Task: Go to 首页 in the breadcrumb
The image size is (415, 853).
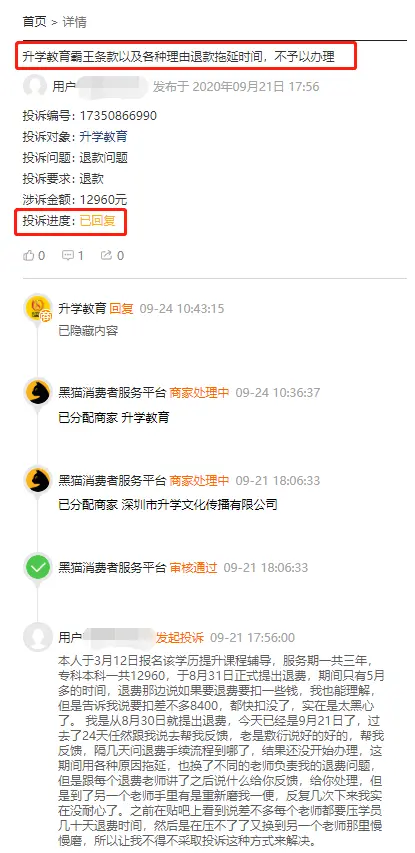Action: [34, 22]
